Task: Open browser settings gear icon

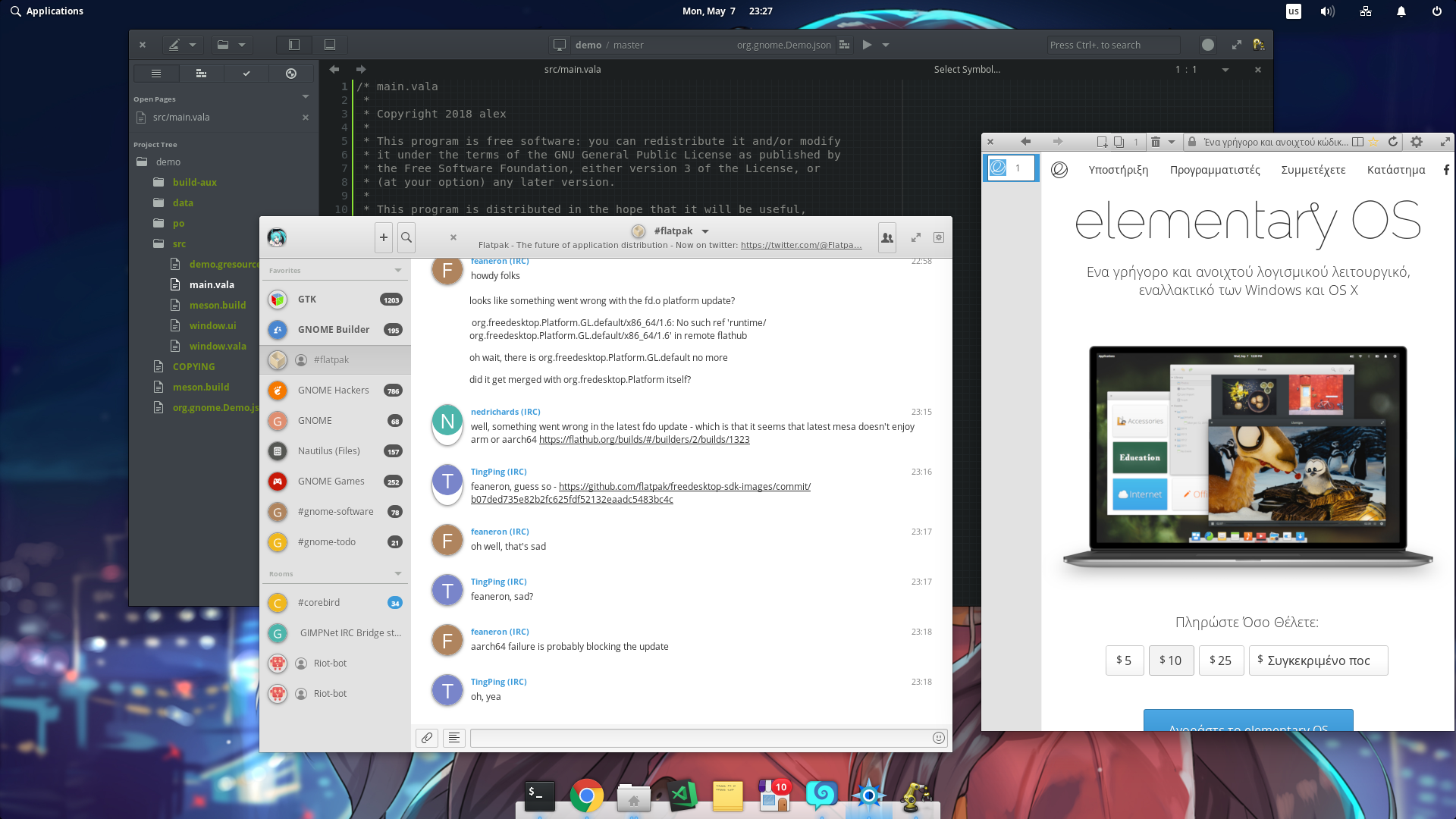Action: 1417,142
